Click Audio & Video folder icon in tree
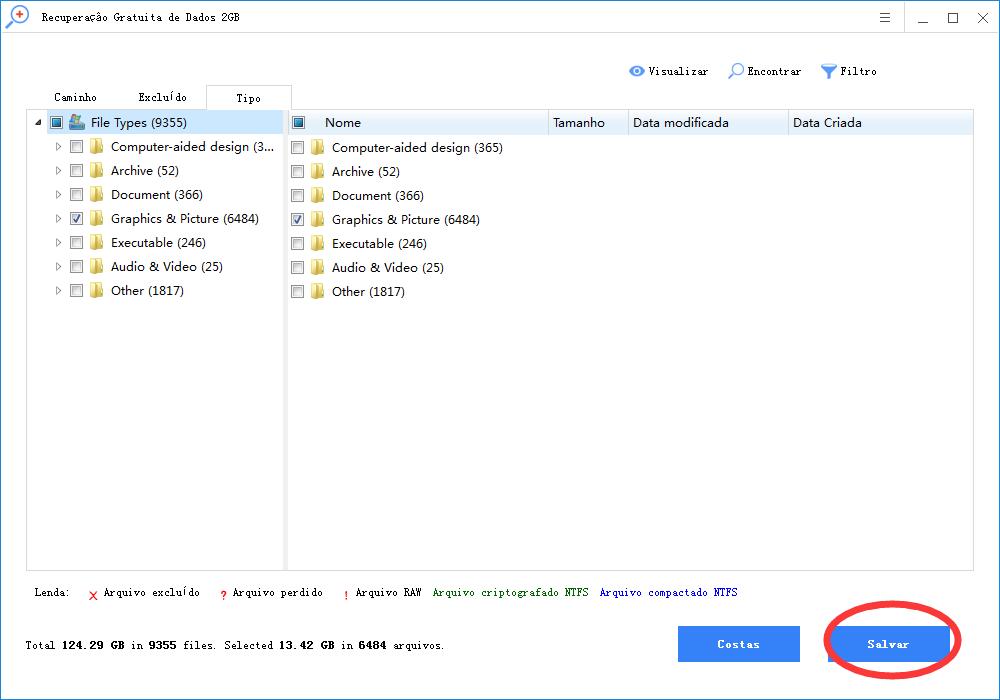1000x700 pixels. click(97, 266)
